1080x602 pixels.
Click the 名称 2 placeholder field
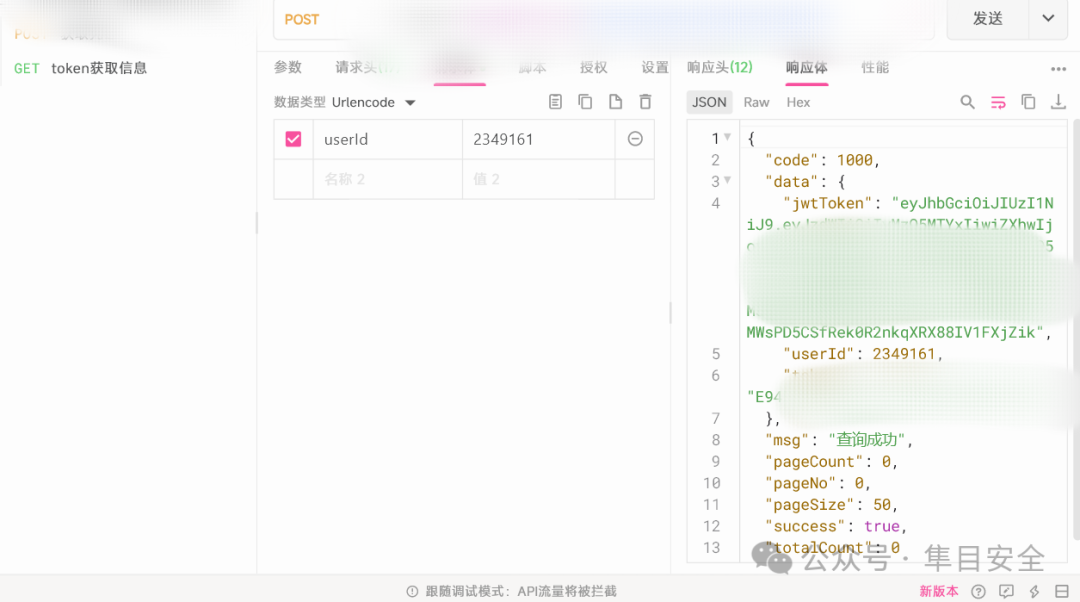[388, 179]
